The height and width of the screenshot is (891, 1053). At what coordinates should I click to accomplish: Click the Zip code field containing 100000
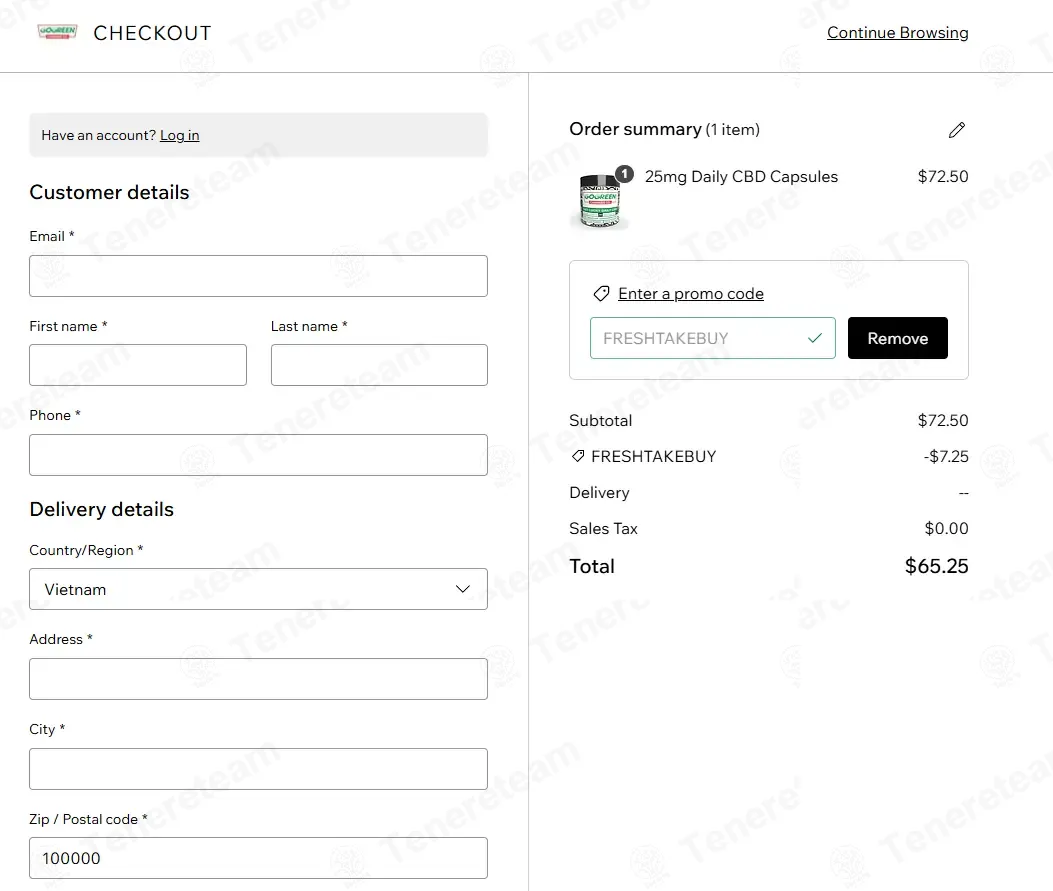(258, 857)
